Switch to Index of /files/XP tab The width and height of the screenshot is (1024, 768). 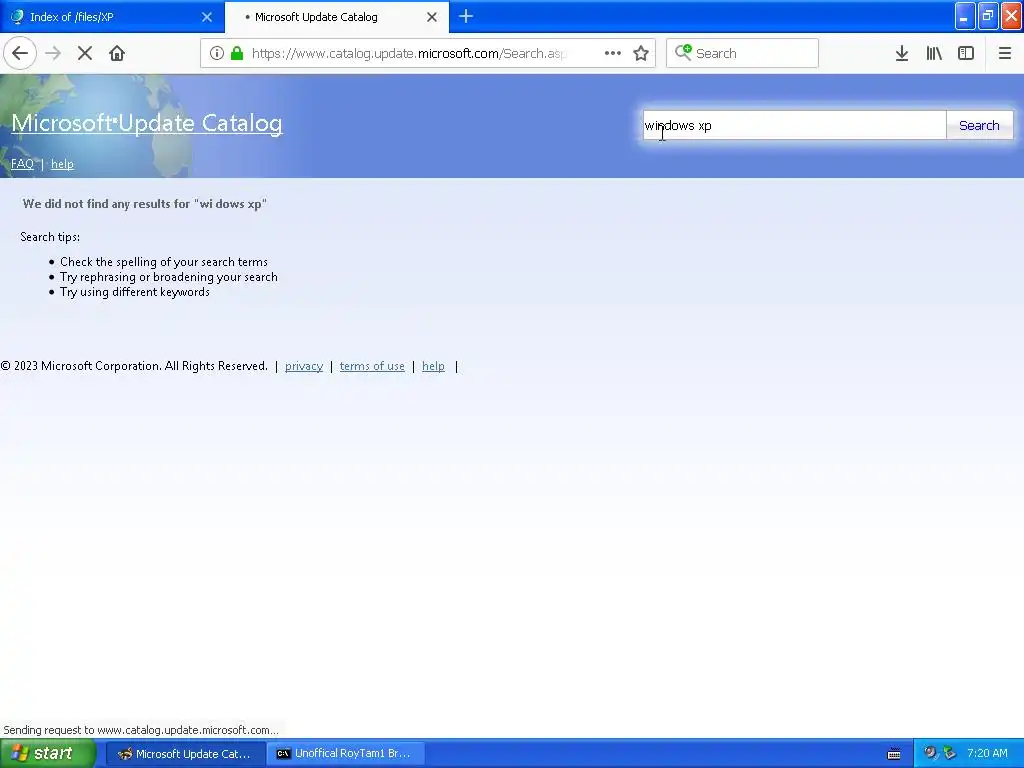click(x=112, y=17)
